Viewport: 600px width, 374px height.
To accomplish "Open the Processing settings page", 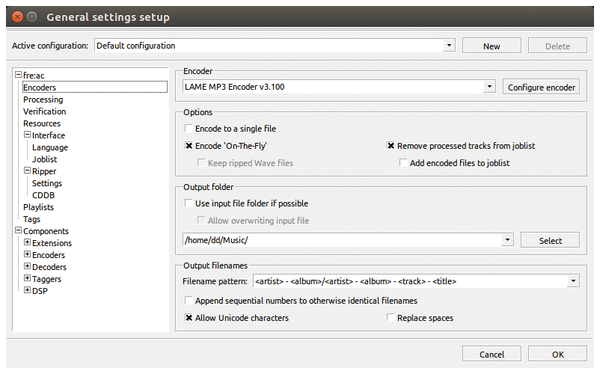I will (x=43, y=100).
